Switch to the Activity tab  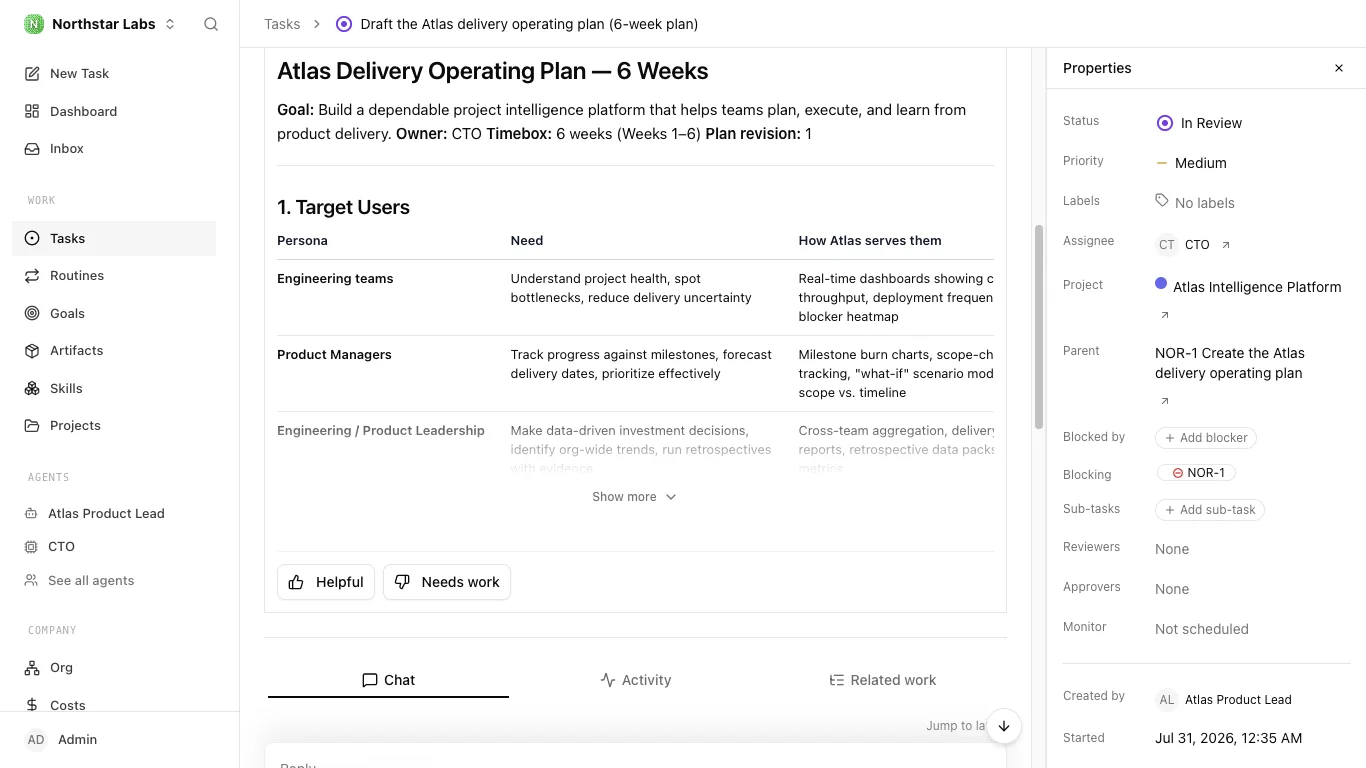[x=635, y=680]
